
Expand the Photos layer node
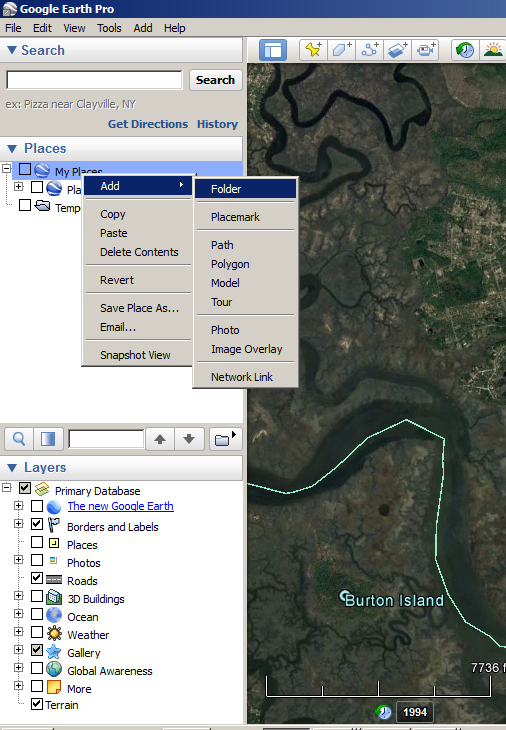coord(19,559)
